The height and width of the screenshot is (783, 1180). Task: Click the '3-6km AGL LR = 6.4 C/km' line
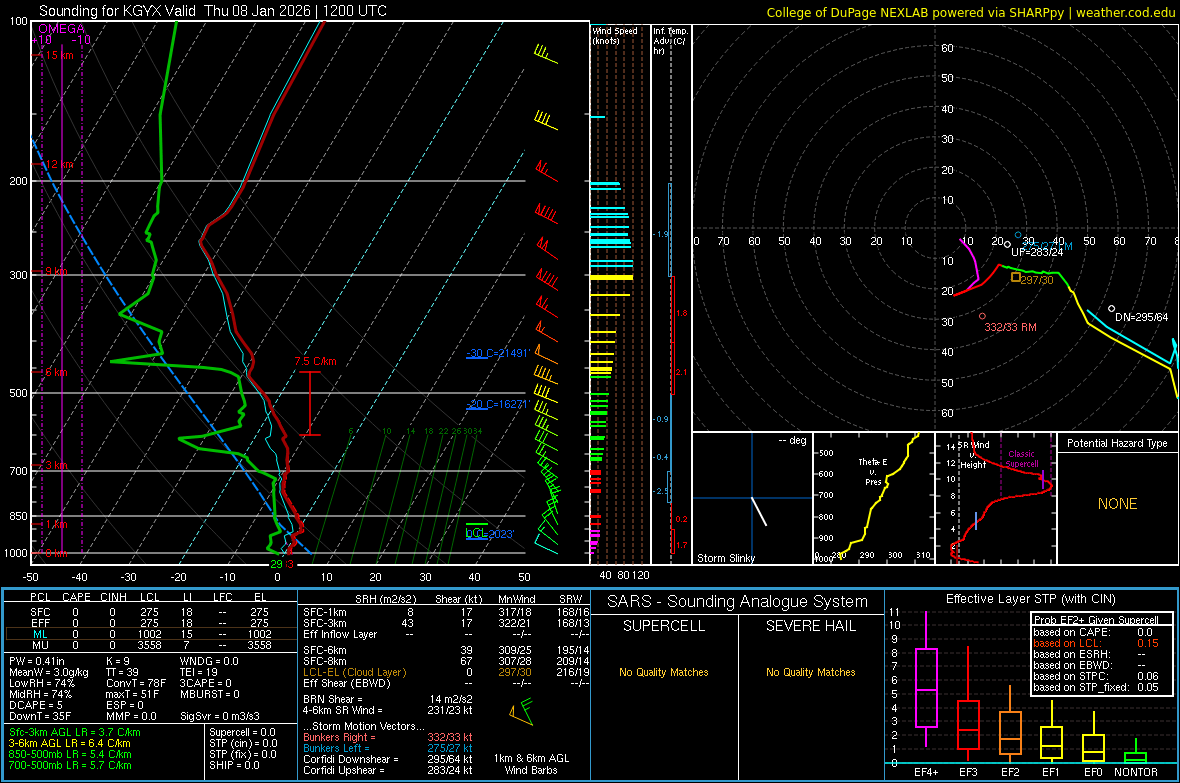coord(70,743)
